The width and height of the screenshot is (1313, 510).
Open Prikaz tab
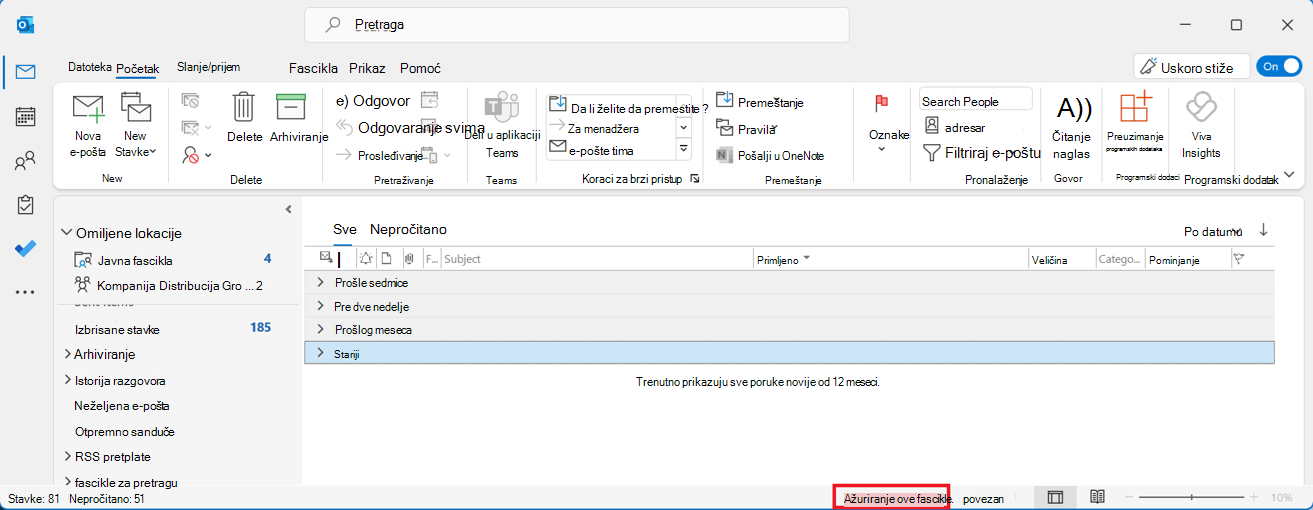368,69
